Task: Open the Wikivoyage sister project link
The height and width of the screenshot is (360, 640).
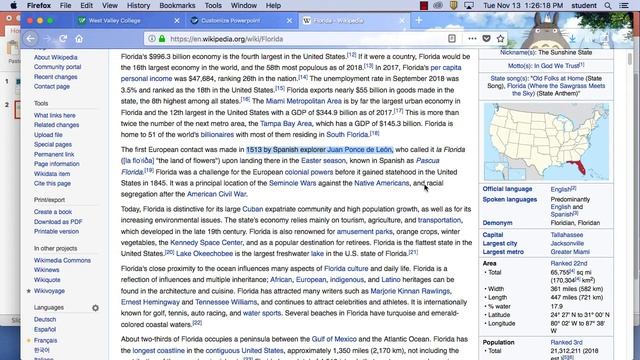Action: click(49, 291)
